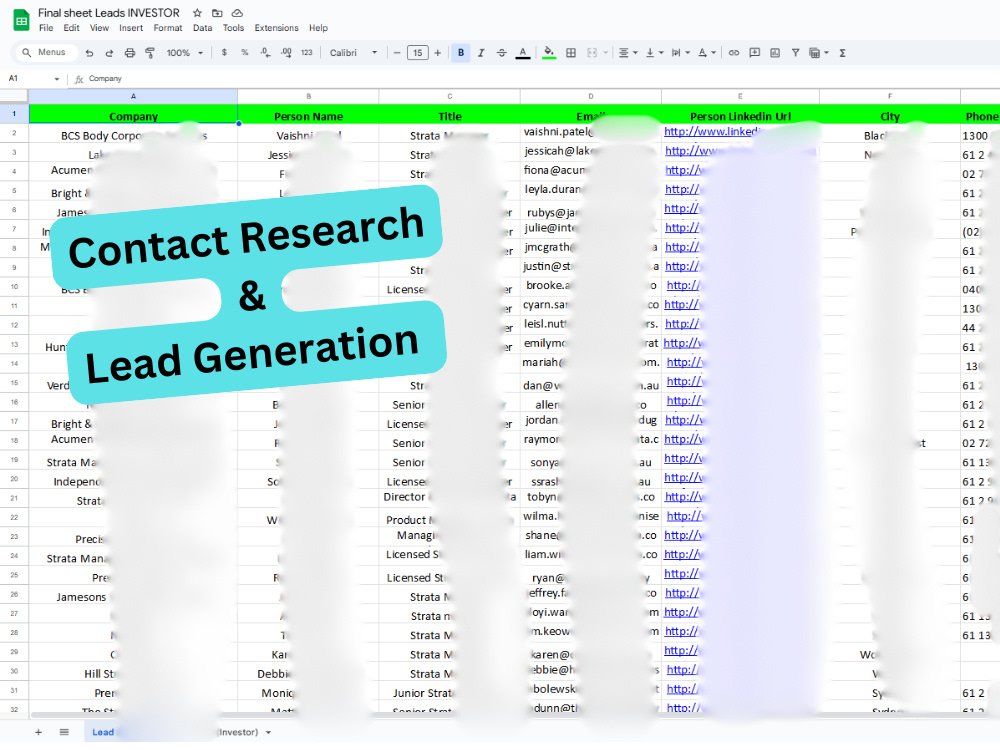Click the Redo arrow in toolbar
This screenshot has width=1000, height=750.
coord(109,53)
